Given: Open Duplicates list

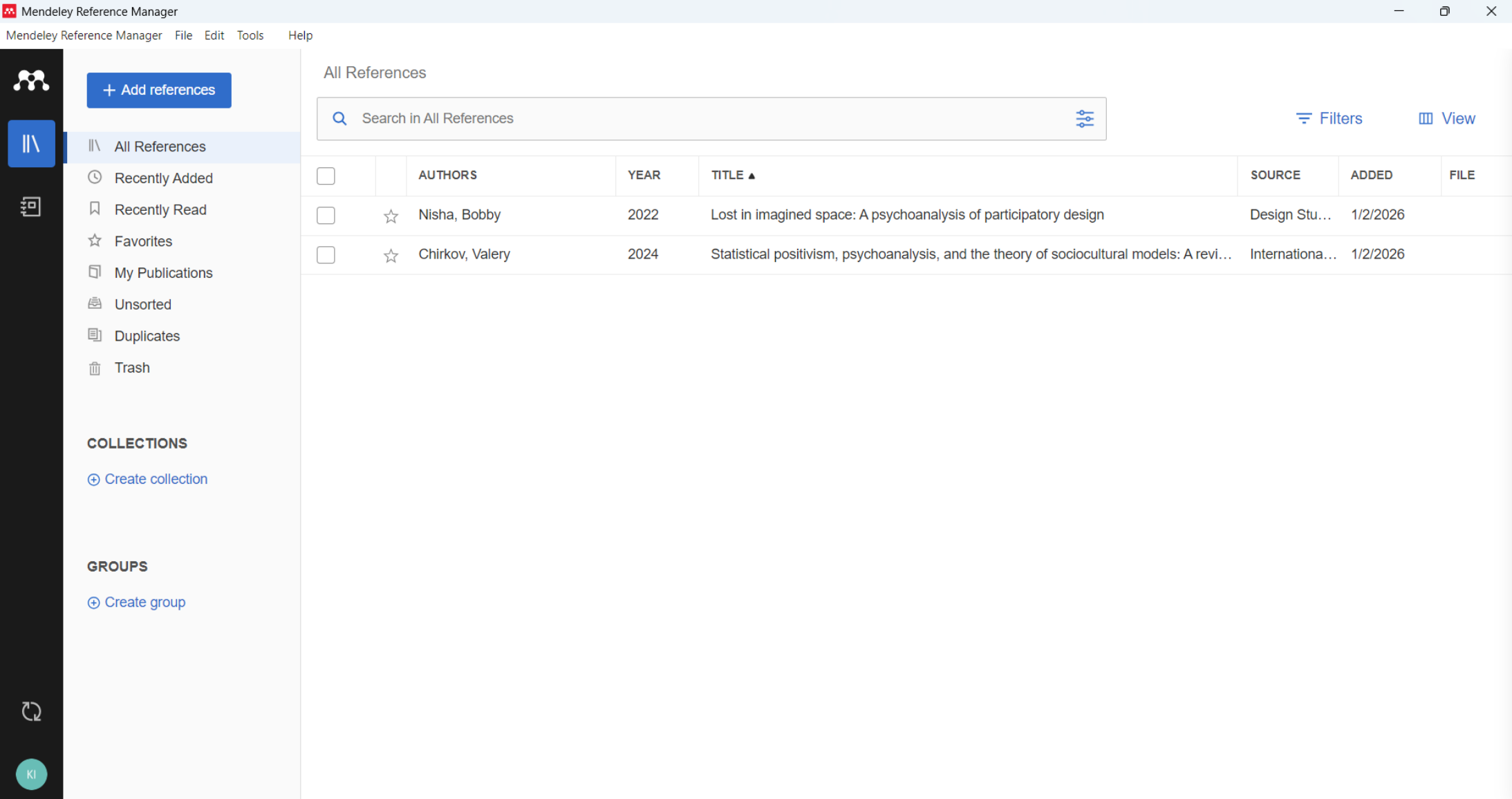Looking at the screenshot, I should [183, 336].
